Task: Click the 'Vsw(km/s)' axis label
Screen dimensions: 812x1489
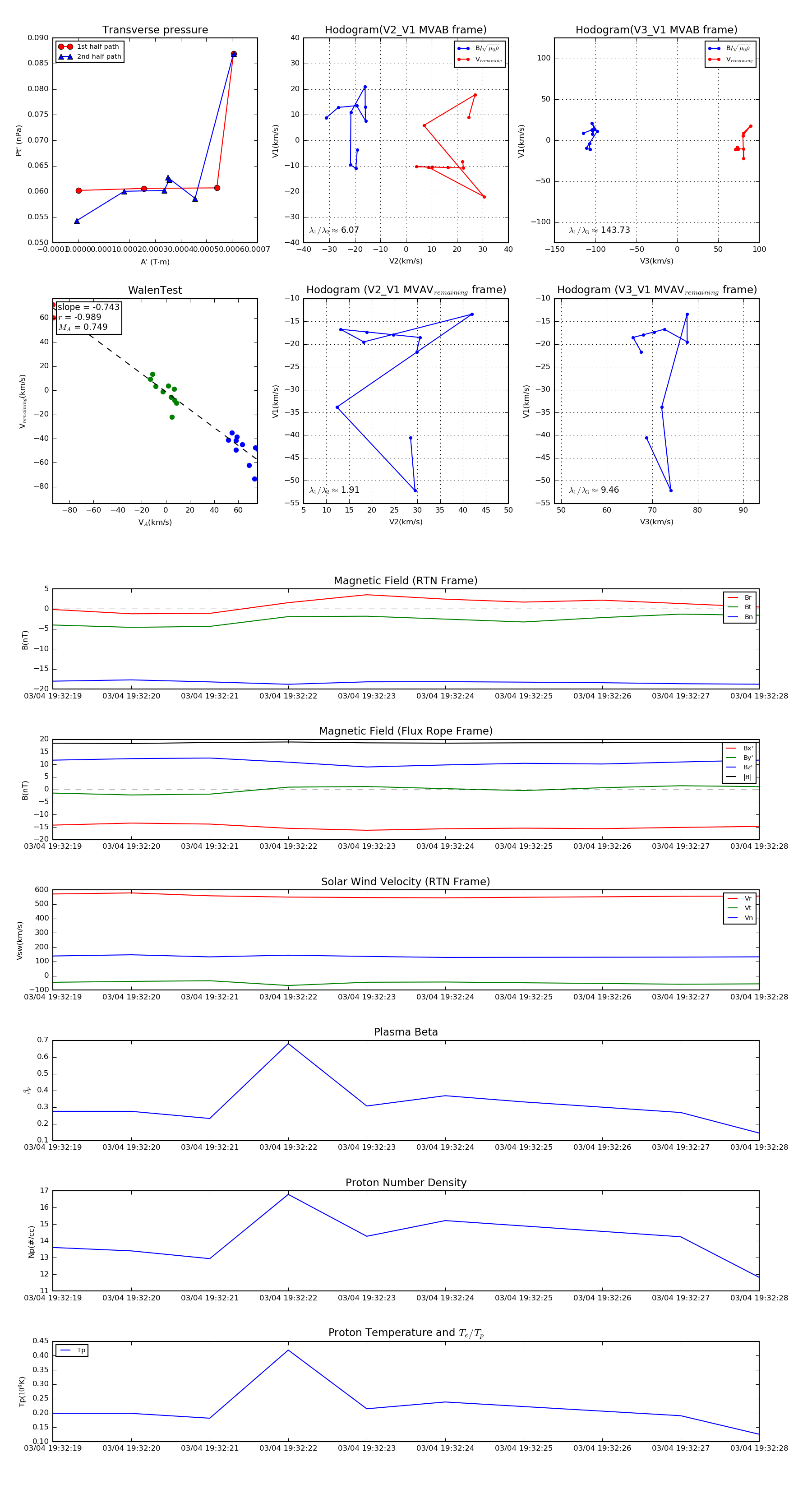Action: coord(20,940)
